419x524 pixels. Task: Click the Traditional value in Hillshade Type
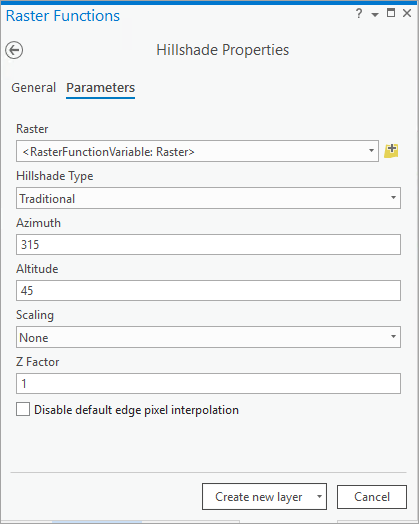(47, 199)
